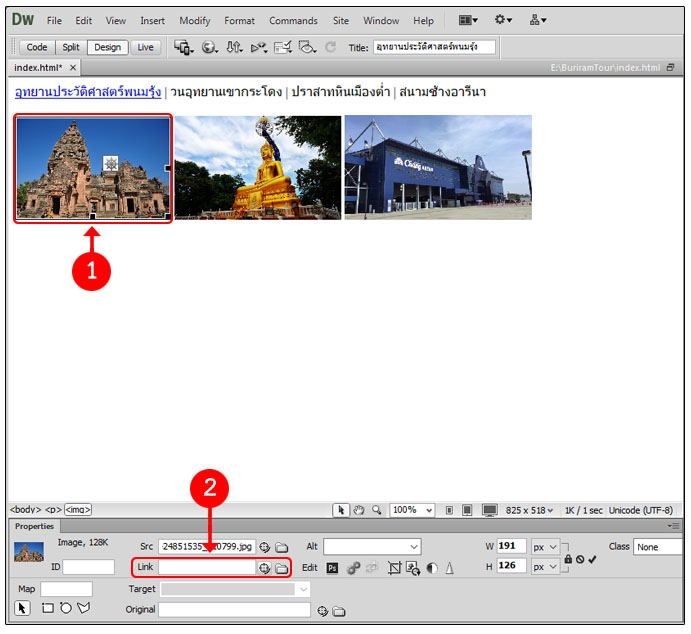The image size is (691, 634).
Task: Open the Class dropdown showing None
Action: (x=658, y=547)
